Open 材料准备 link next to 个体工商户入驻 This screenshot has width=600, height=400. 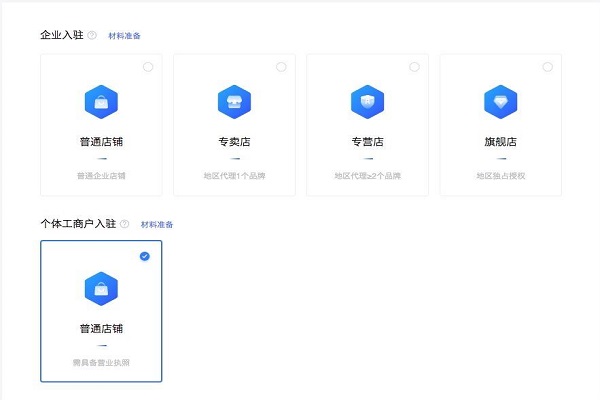[x=157, y=224]
